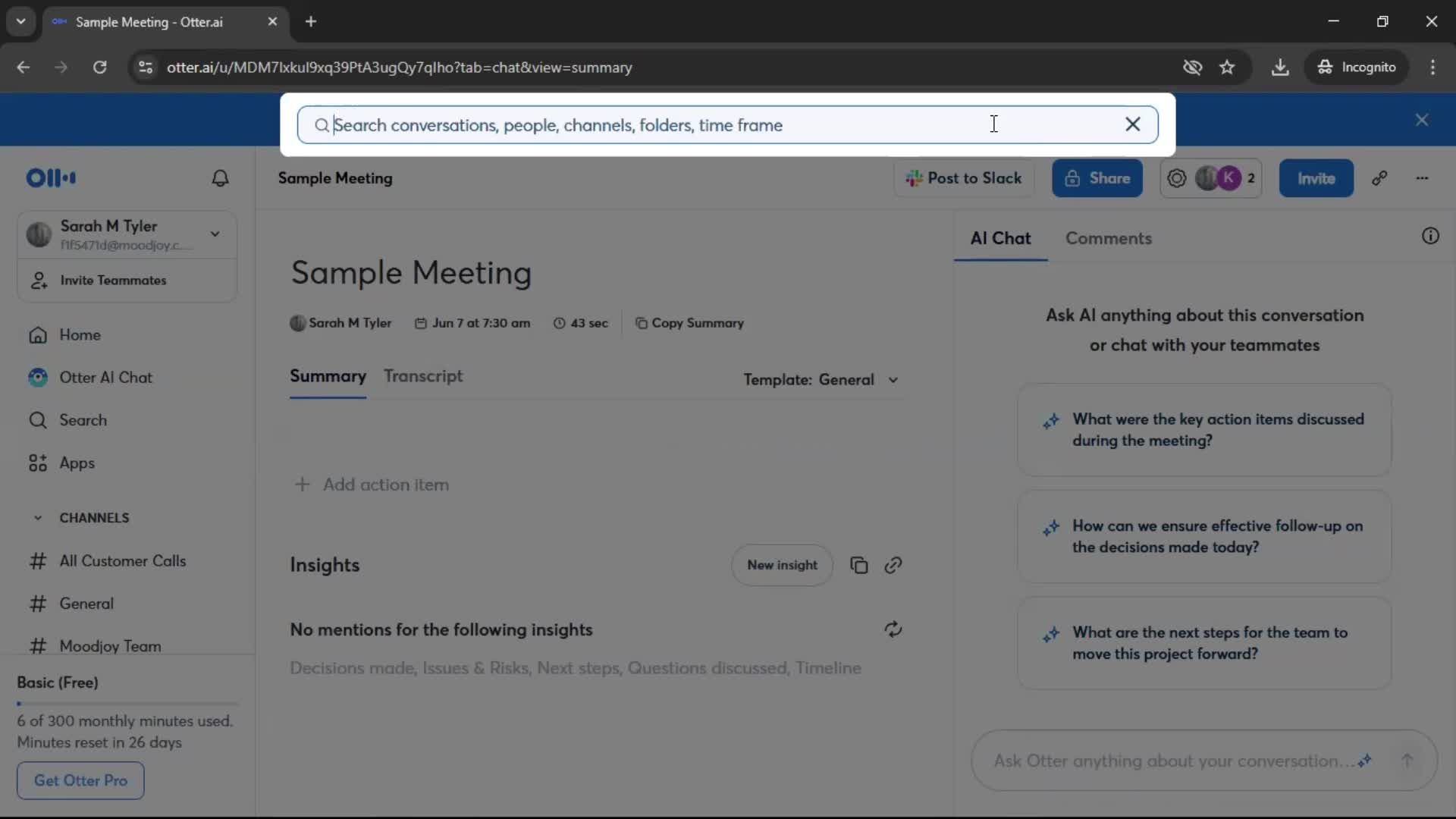Click the Post to Slack button
Viewport: 1456px width, 819px height.
[964, 178]
